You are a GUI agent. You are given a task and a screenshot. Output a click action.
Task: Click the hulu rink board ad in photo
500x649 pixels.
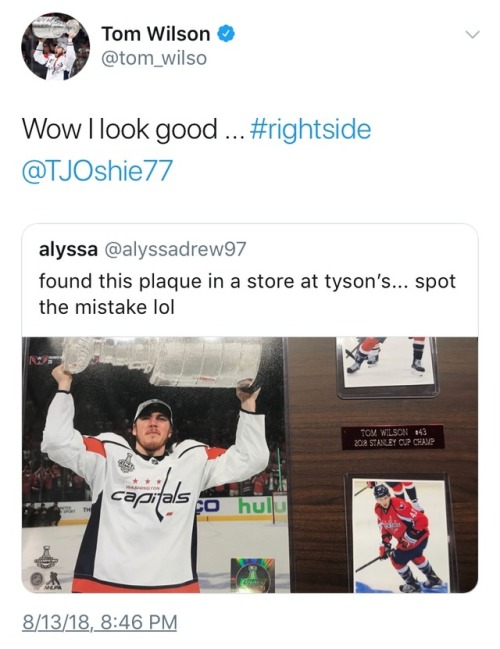[262, 507]
